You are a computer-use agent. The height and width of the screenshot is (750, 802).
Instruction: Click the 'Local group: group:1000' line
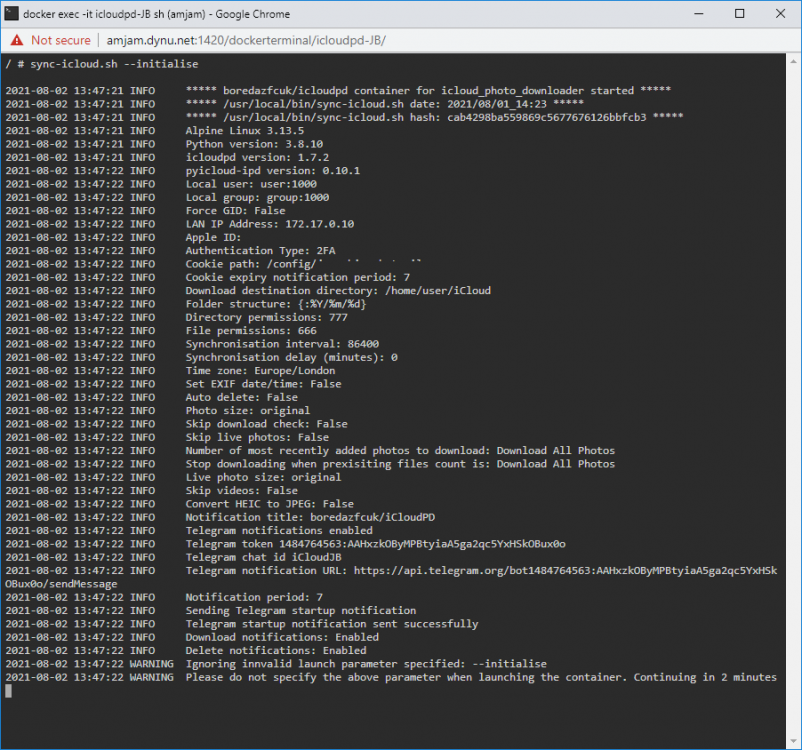point(257,197)
